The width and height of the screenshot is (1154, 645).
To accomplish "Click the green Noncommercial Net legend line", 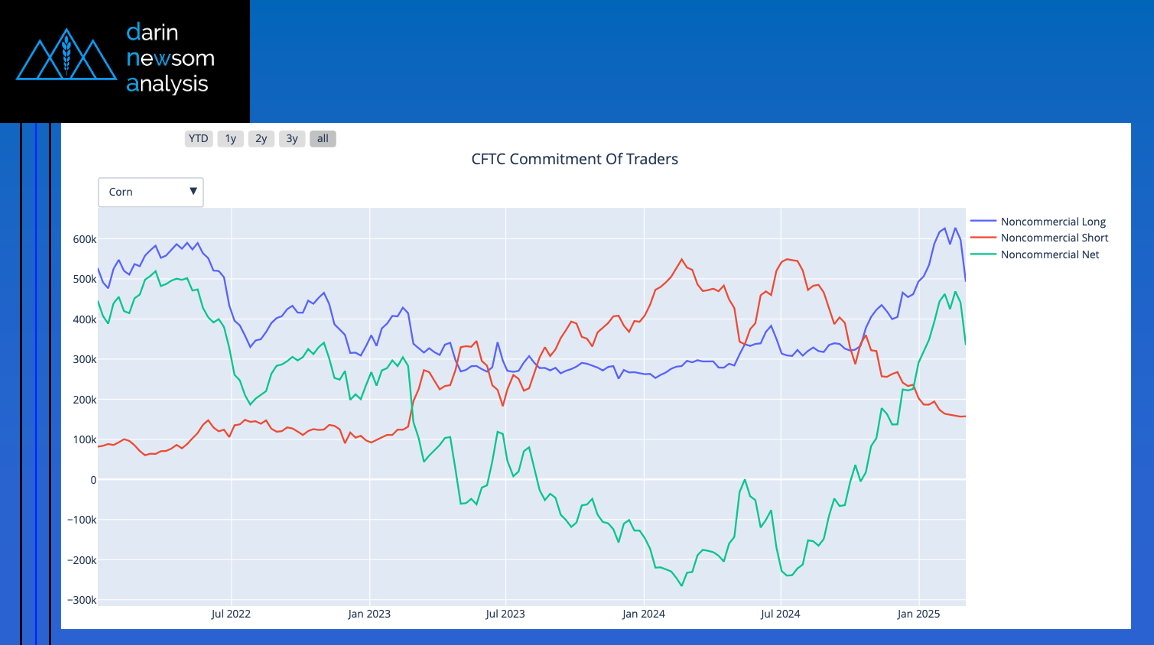I will pos(983,255).
